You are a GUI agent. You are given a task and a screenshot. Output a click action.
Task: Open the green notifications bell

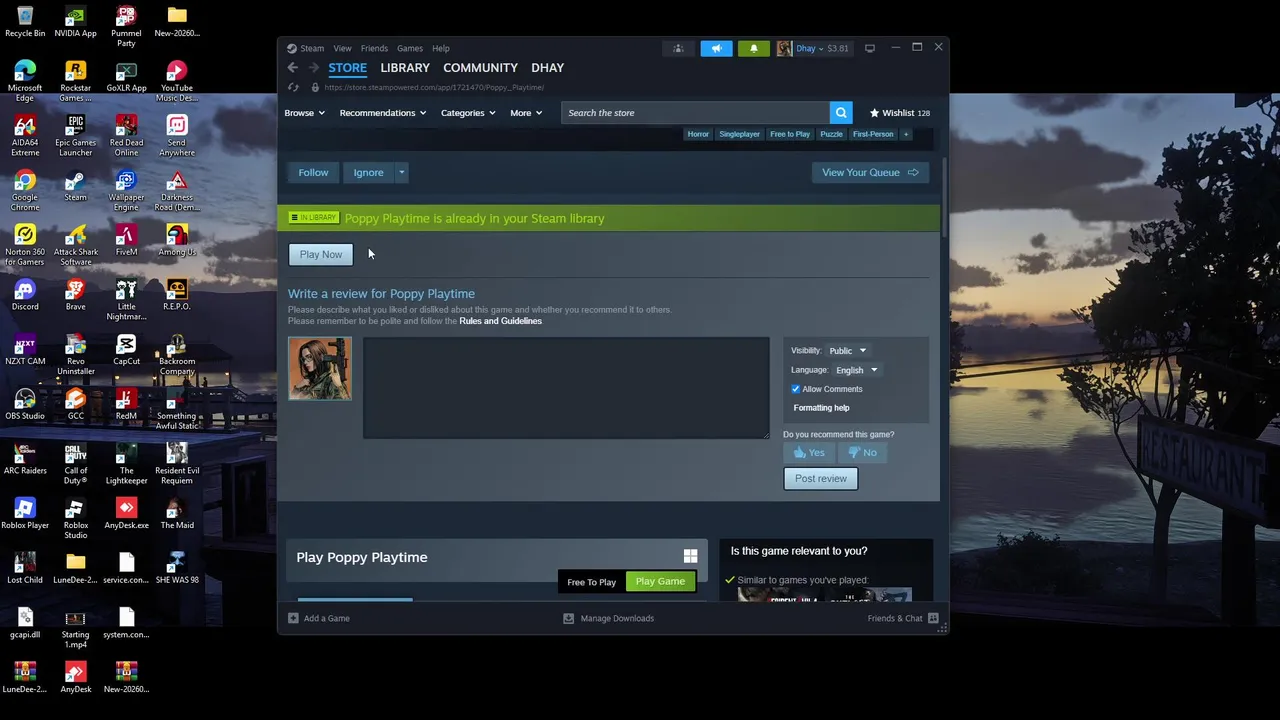754,48
